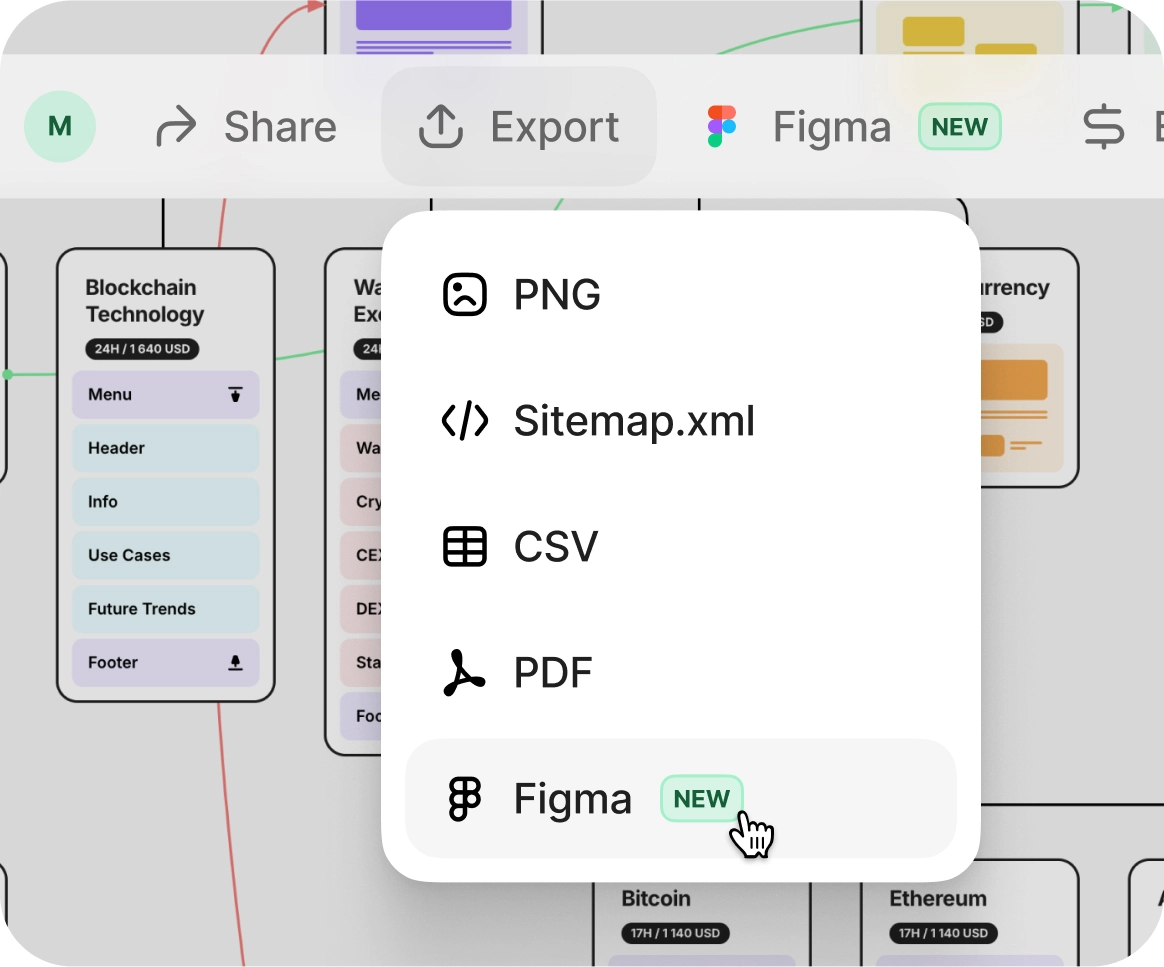
Task: Click the Use Cases block
Action: (165, 555)
